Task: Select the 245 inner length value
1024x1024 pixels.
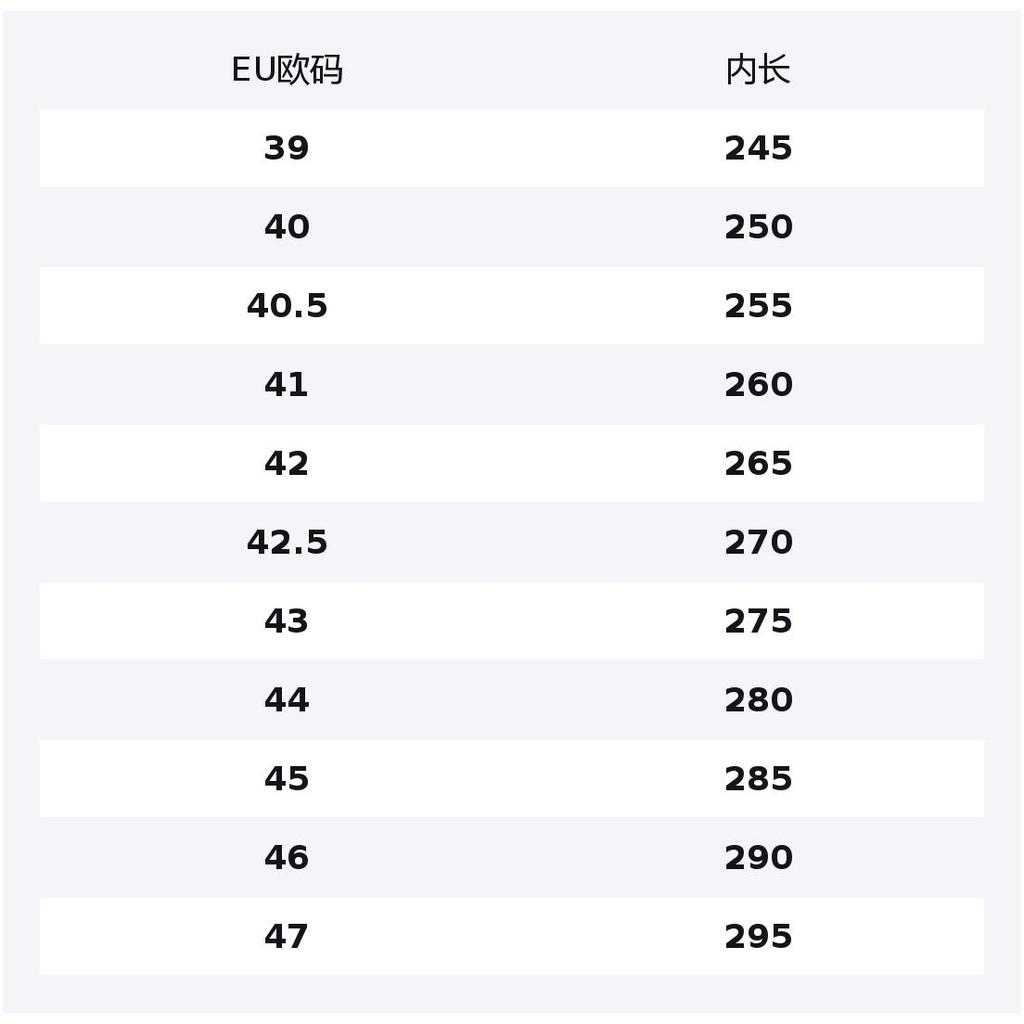Action: click(x=758, y=148)
